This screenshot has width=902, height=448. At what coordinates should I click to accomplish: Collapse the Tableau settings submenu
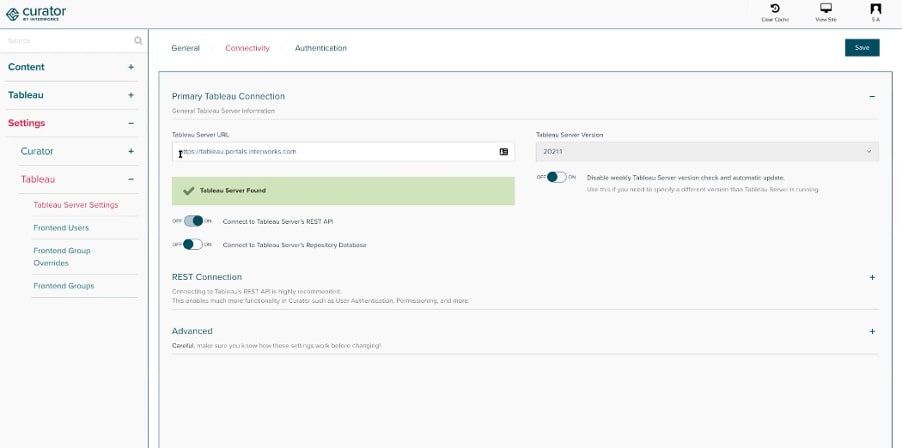coord(131,179)
